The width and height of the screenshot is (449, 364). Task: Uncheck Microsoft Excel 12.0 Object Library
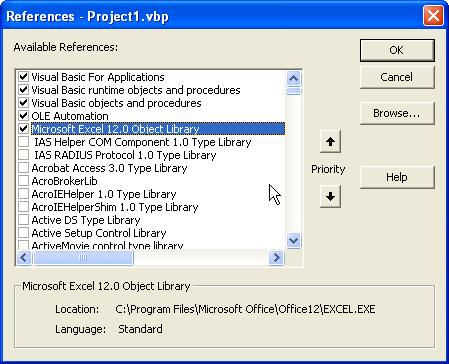[23, 129]
